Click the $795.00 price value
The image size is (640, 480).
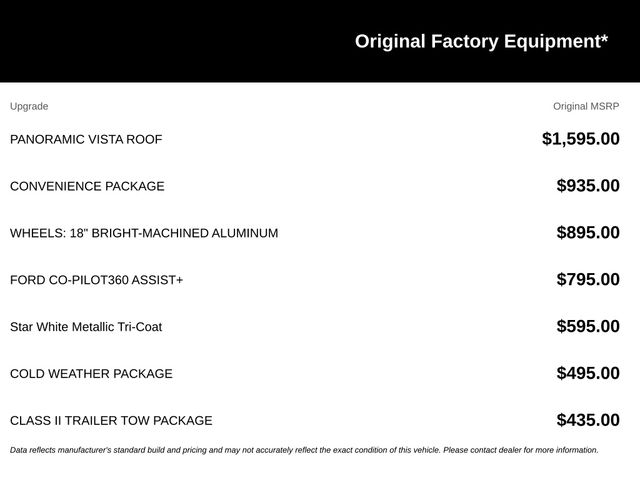tap(588, 280)
